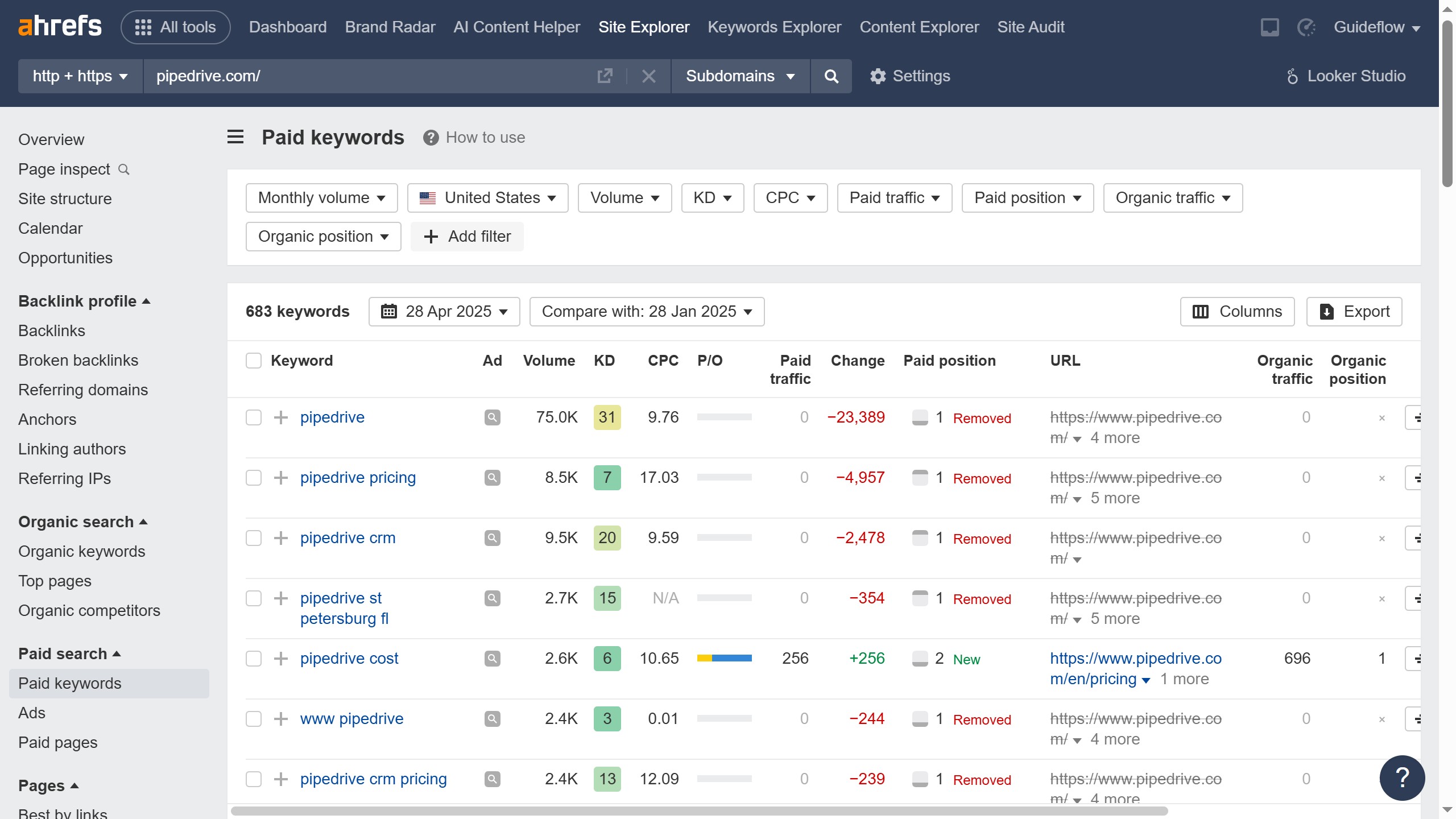
Task: Open the help question mark bubble
Action: coord(1402,777)
